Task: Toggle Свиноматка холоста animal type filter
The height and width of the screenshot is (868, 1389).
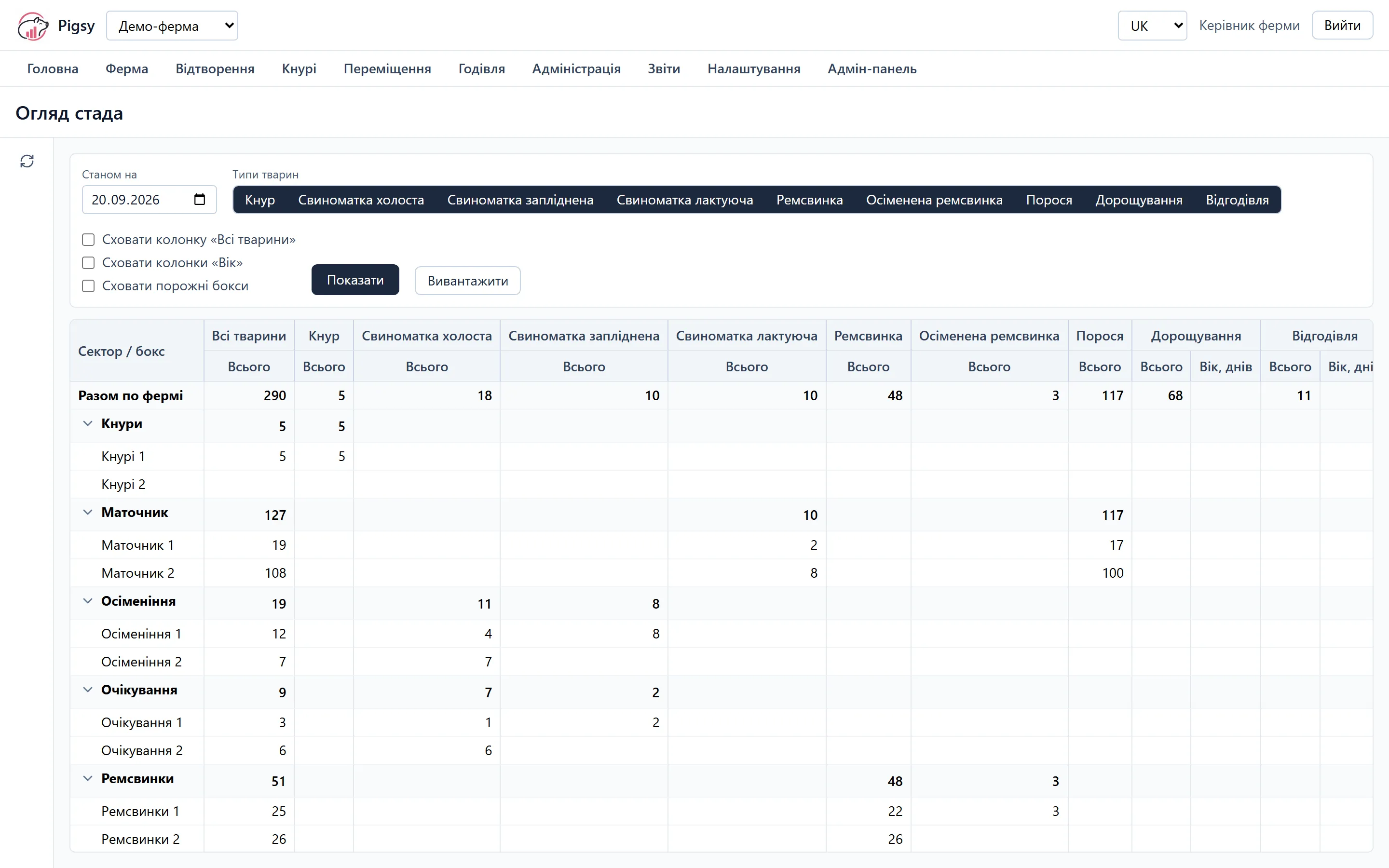Action: (x=361, y=200)
